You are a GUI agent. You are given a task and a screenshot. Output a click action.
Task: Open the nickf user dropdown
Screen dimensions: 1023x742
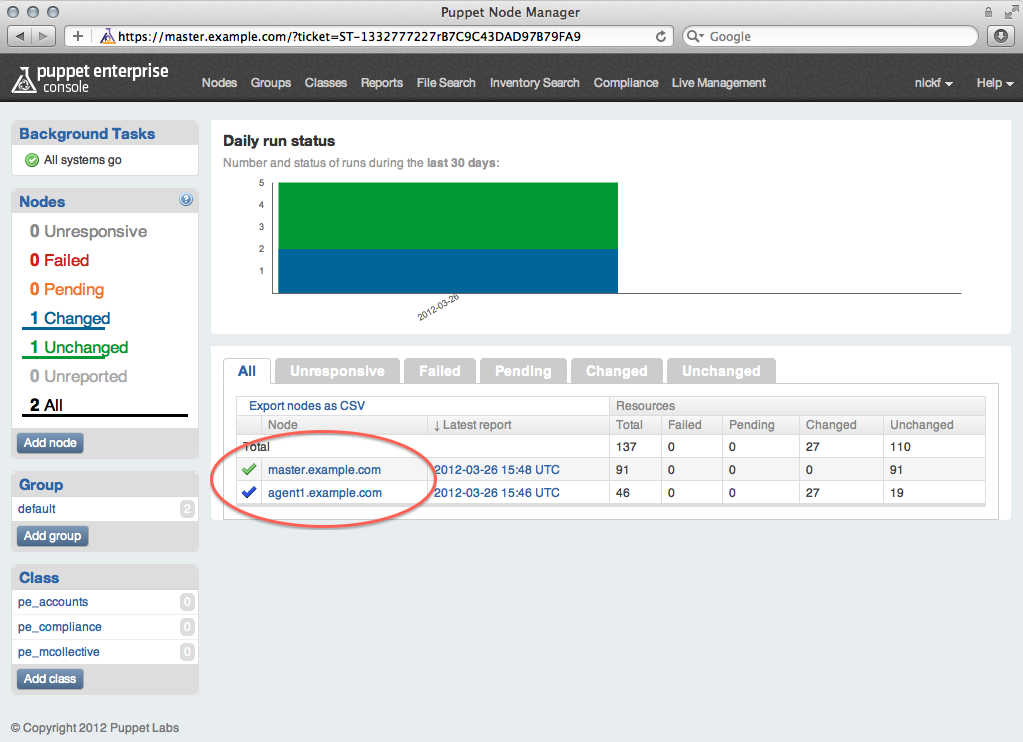pyautogui.click(x=933, y=83)
